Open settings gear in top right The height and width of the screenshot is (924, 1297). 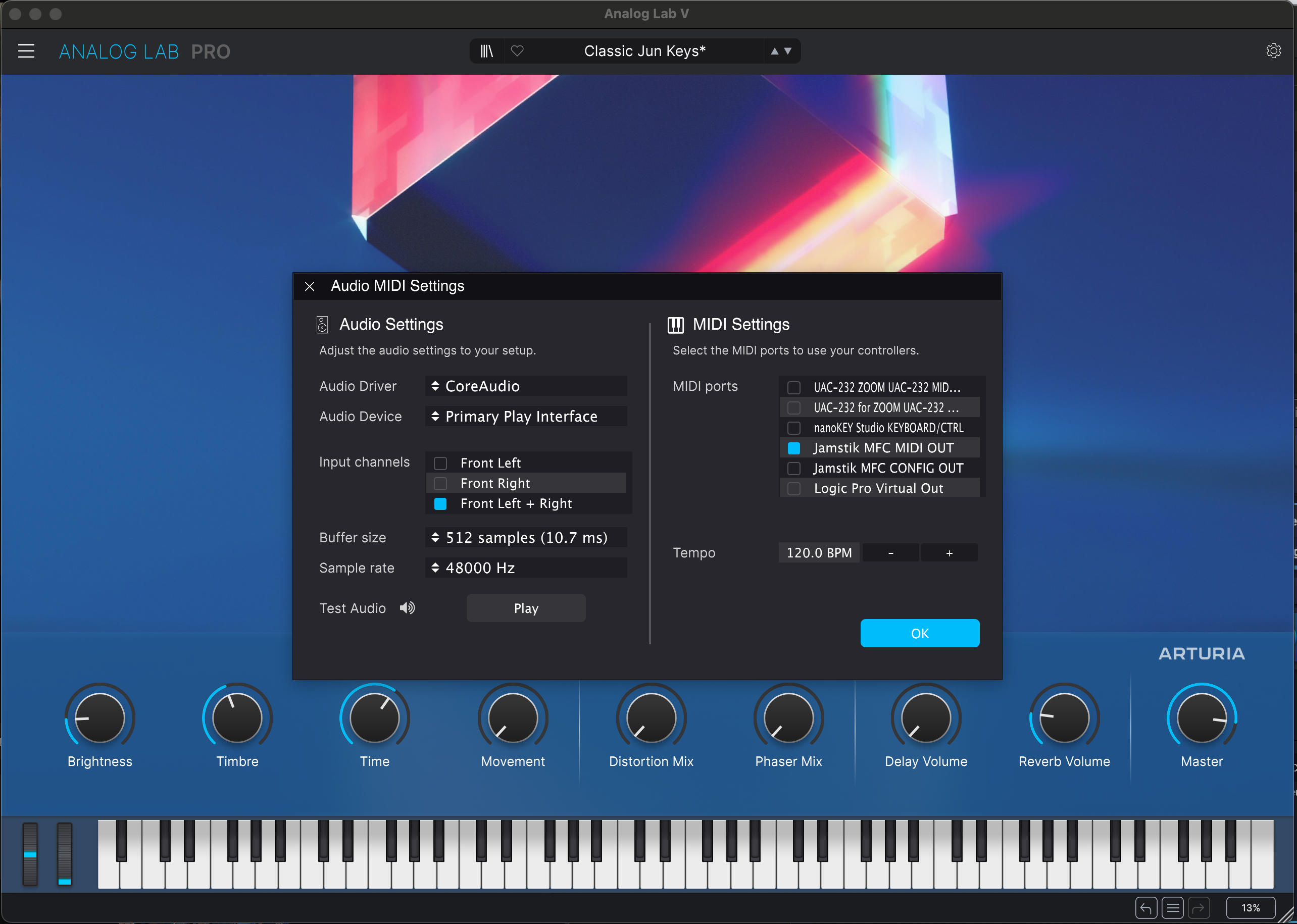coord(1273,51)
